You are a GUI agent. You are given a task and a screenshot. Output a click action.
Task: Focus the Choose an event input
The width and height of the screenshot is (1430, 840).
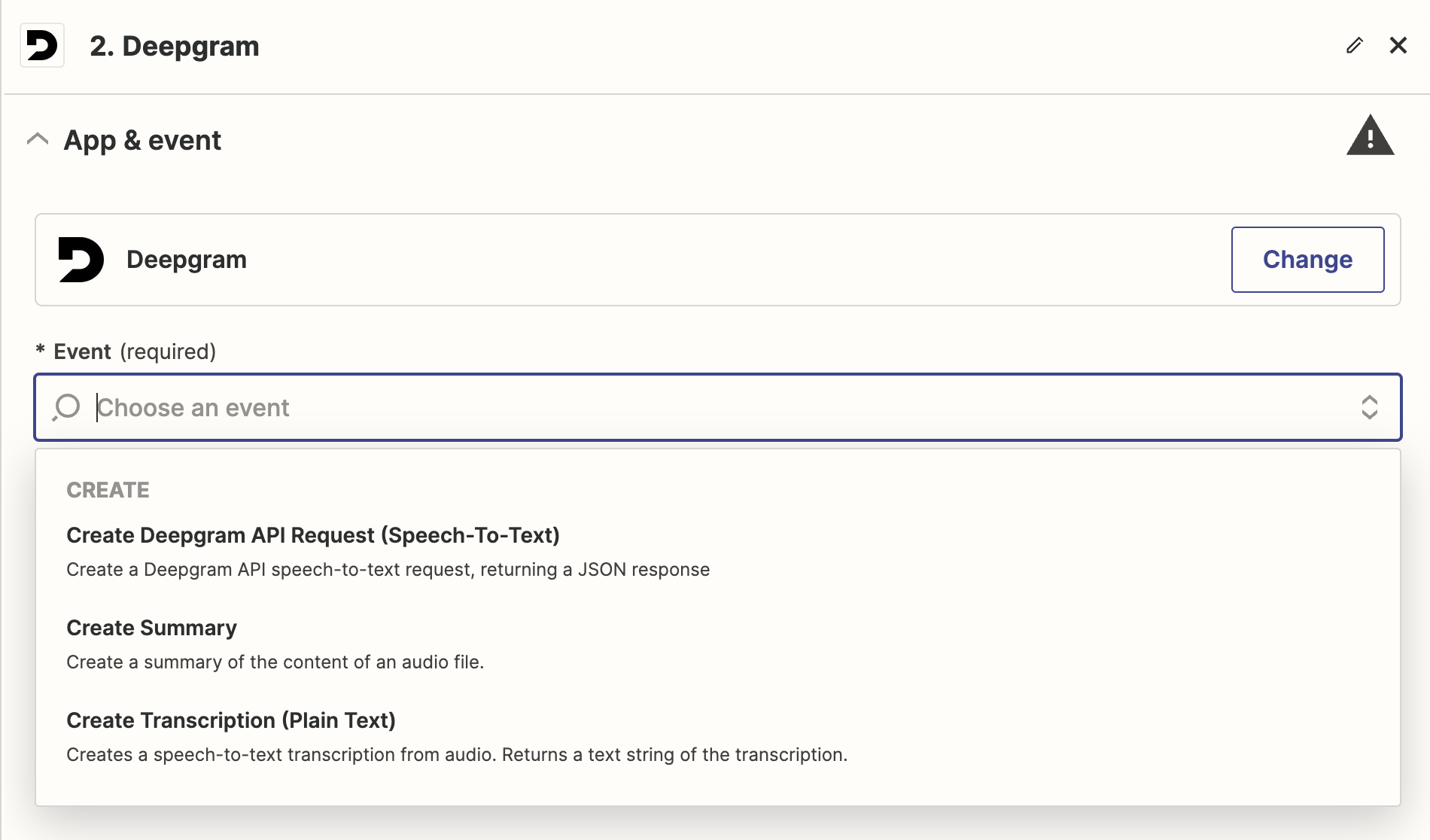(x=677, y=407)
